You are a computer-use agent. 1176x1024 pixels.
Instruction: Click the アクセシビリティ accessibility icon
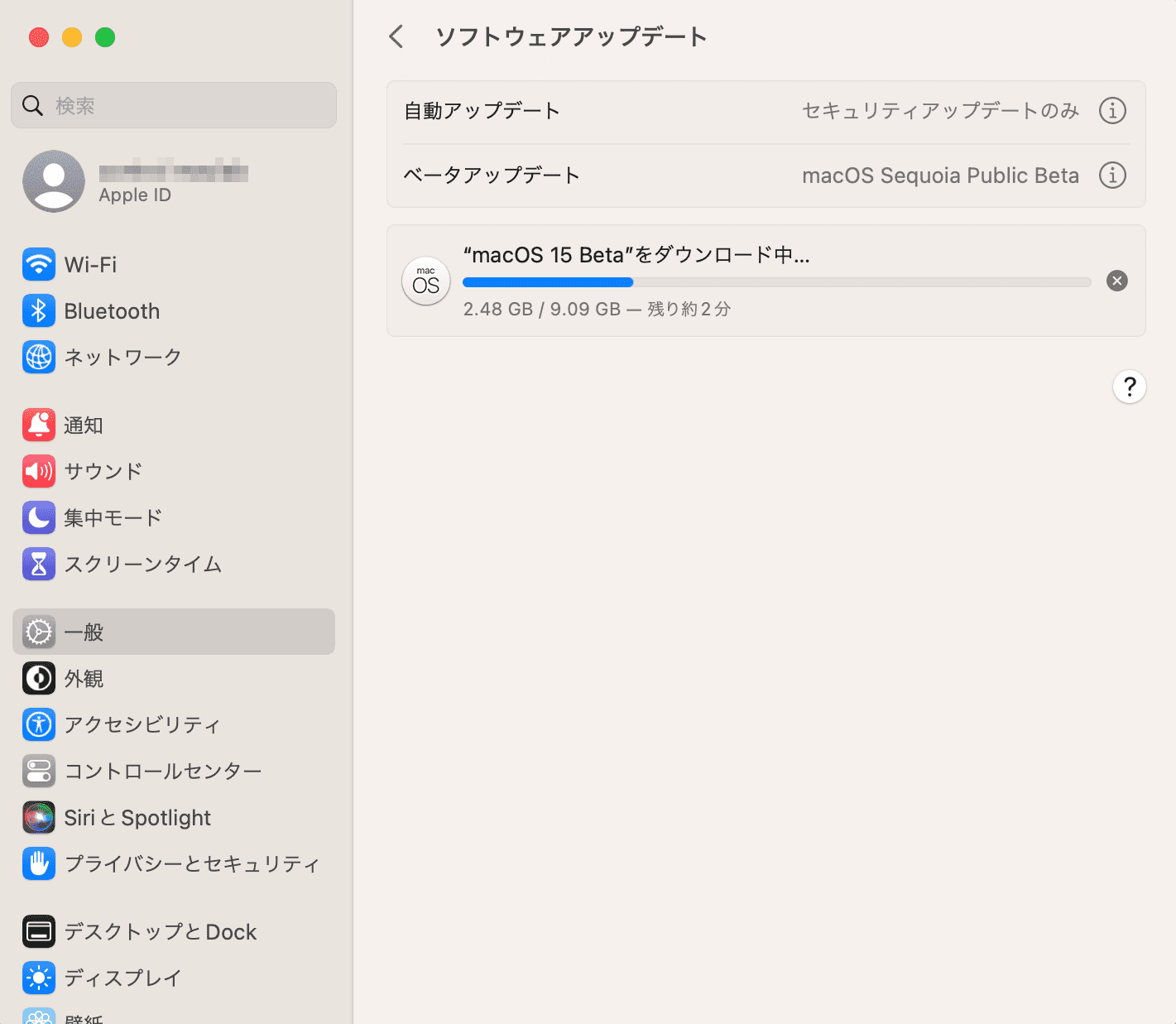(x=39, y=724)
